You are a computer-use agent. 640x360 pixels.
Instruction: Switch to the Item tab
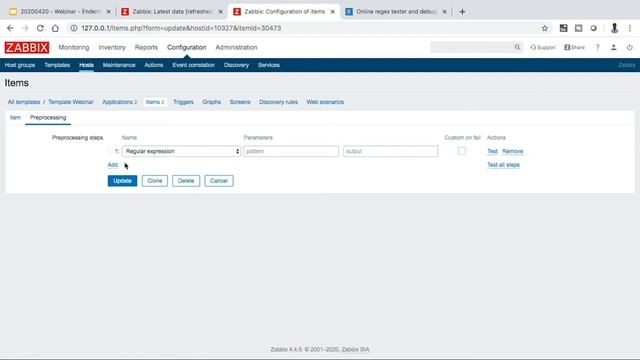click(15, 118)
